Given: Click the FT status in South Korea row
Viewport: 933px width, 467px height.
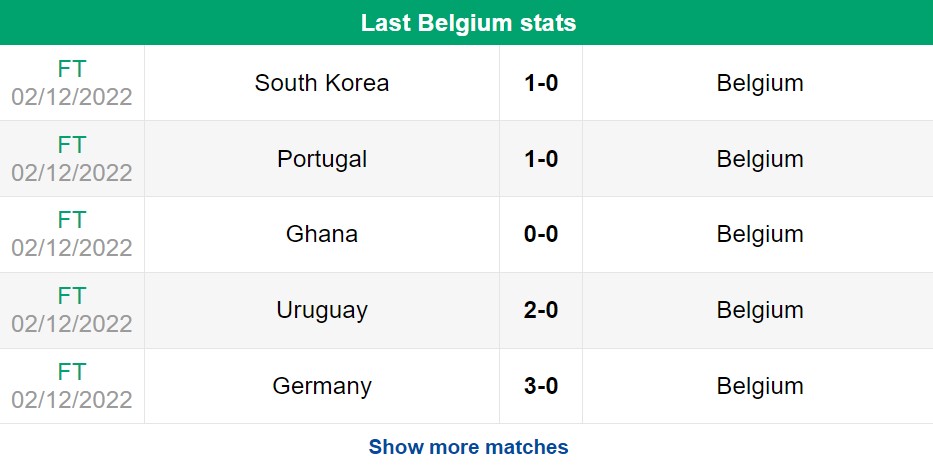Looking at the screenshot, I should pos(72,69).
